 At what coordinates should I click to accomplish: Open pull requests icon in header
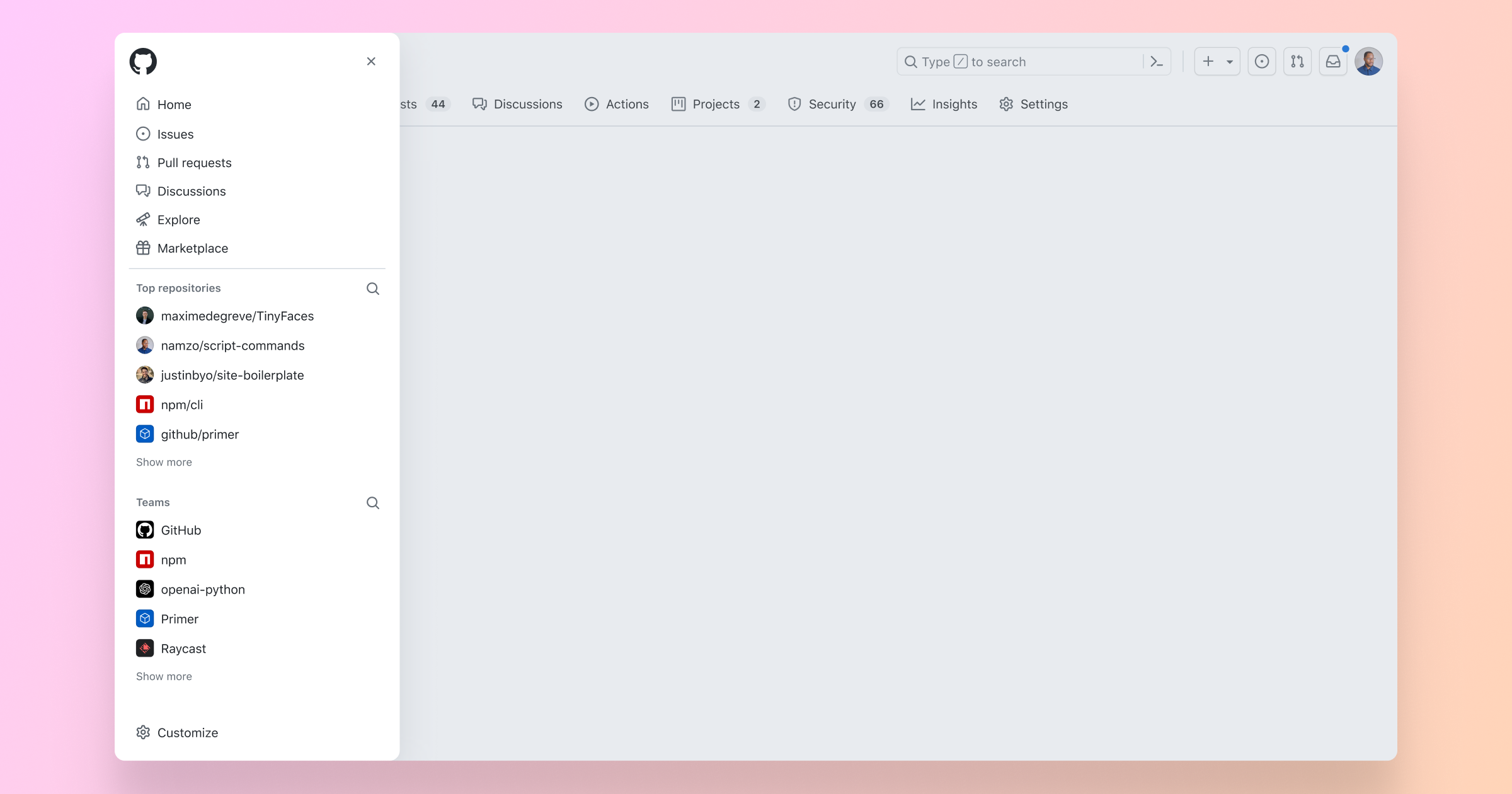click(1297, 62)
